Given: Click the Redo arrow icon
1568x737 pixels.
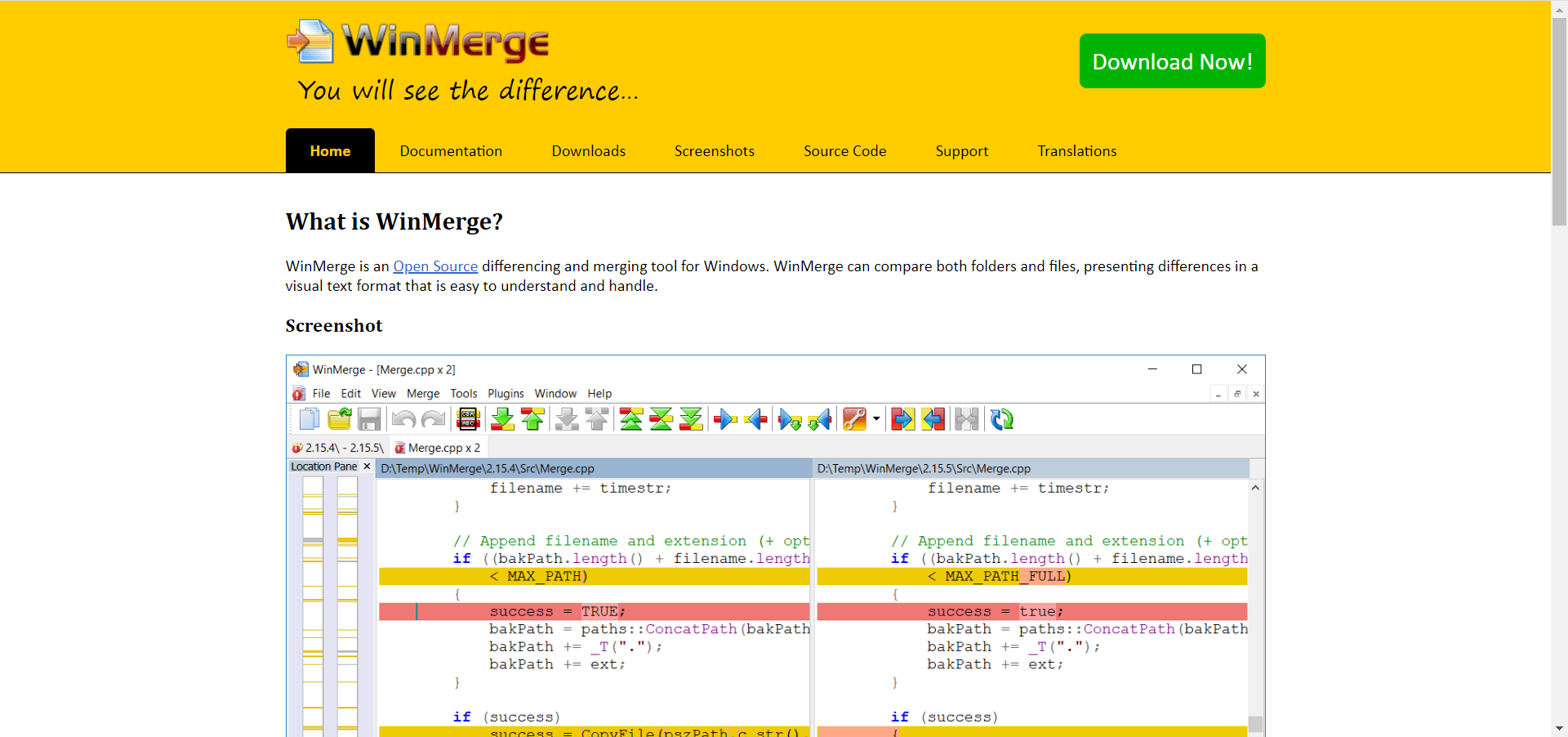Looking at the screenshot, I should tap(433, 419).
